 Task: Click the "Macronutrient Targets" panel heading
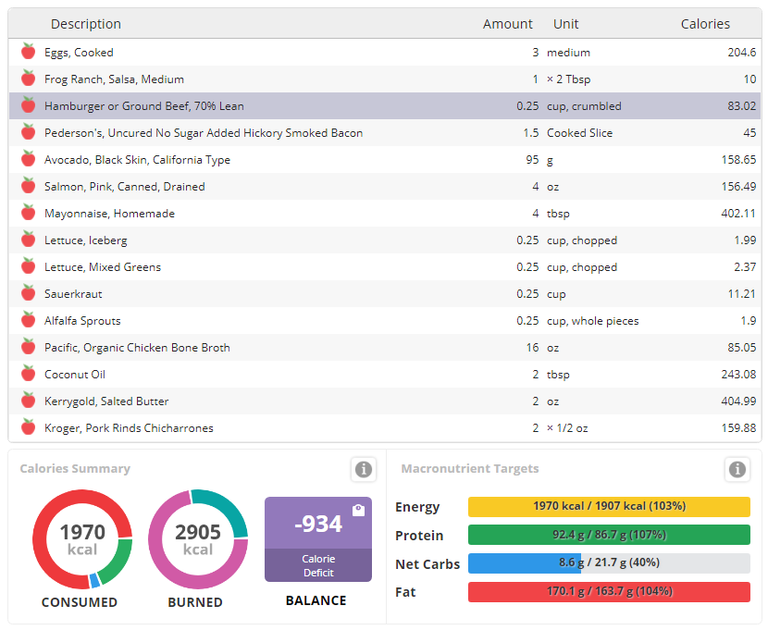coord(470,469)
